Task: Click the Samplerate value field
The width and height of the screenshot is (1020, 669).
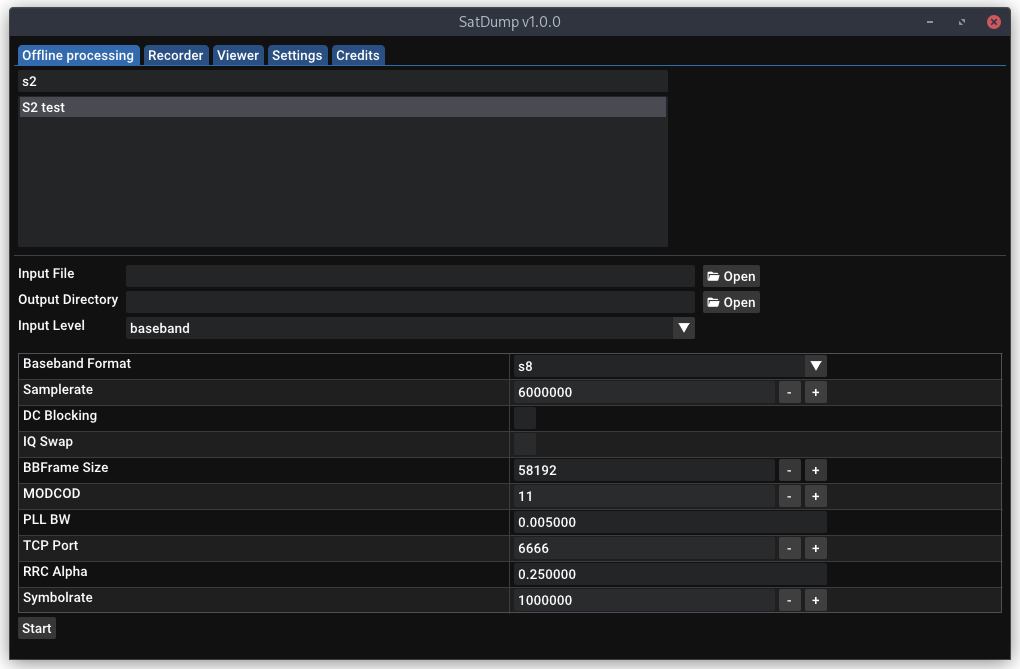Action: coord(645,392)
